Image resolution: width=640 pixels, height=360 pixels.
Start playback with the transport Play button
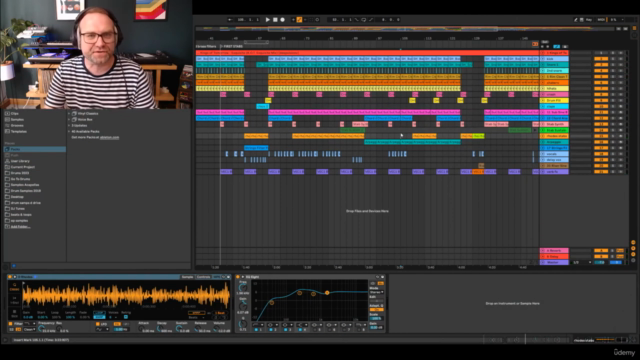268,20
